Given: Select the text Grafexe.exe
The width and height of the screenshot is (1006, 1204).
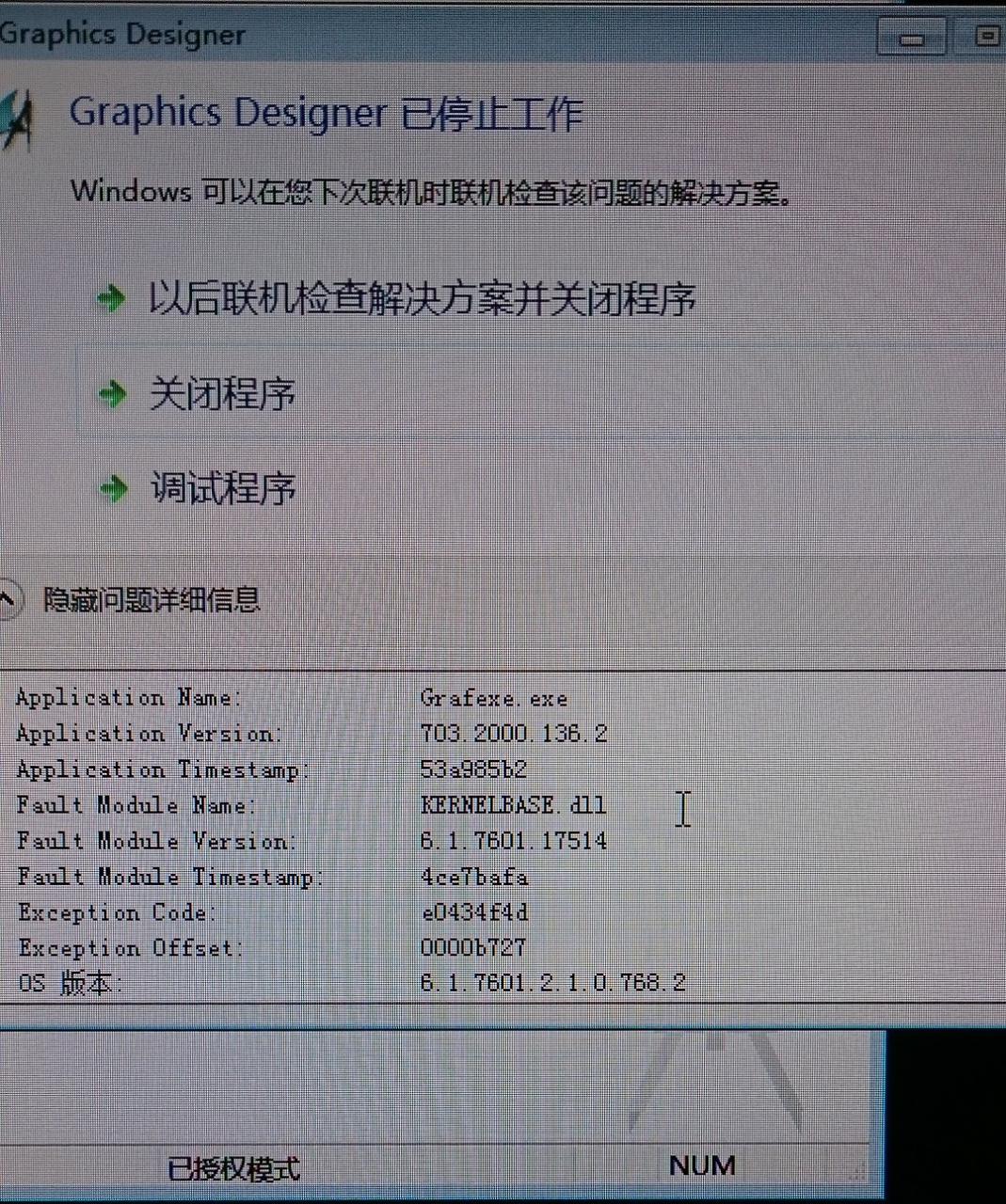Looking at the screenshot, I should 494,698.
